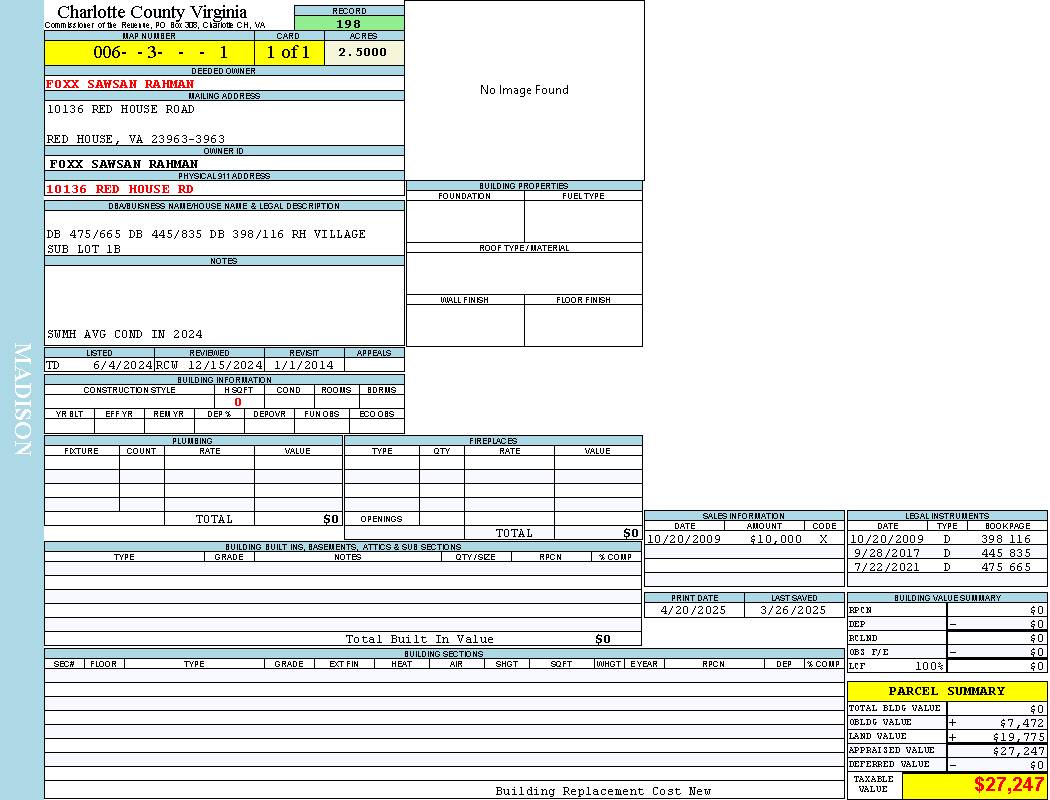Select the revisit date 1/1/2014
The width and height of the screenshot is (1050, 800).
(304, 365)
